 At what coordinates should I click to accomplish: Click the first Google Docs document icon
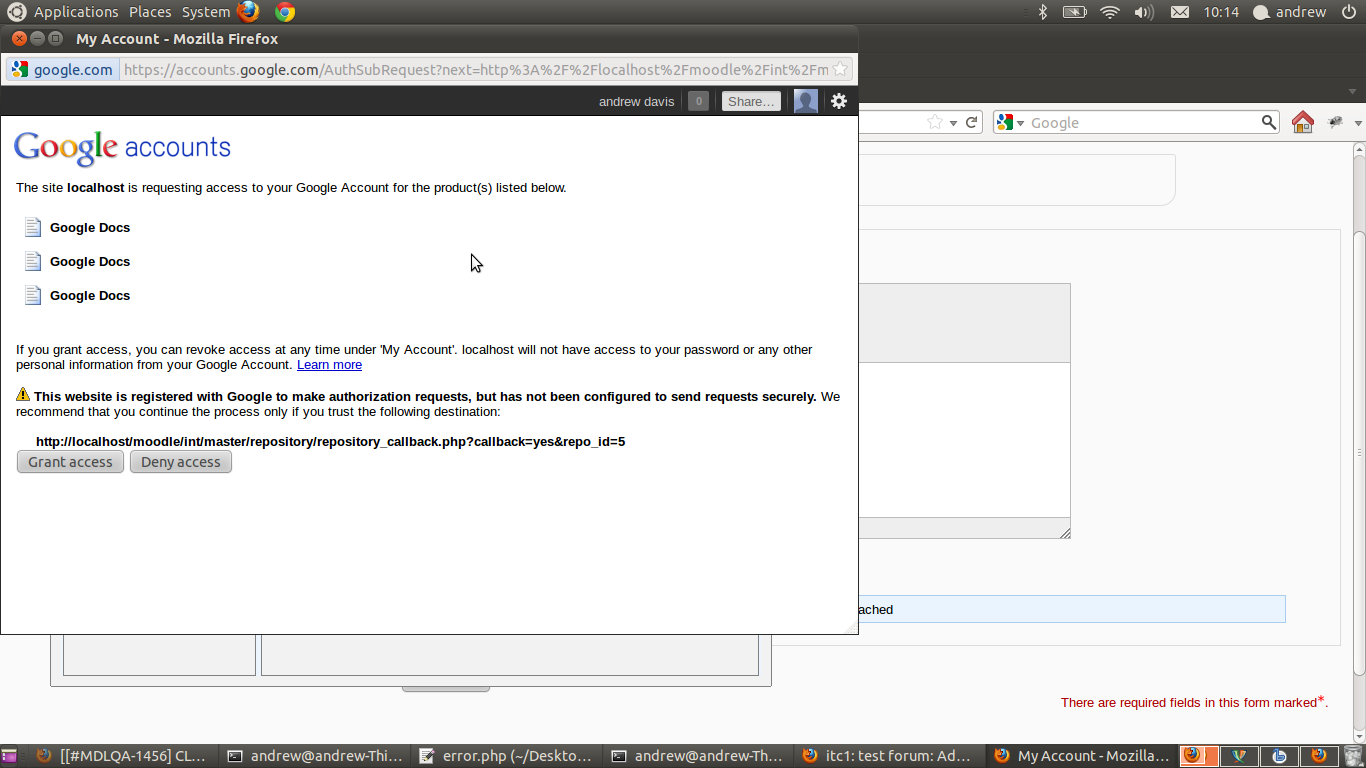[33, 227]
